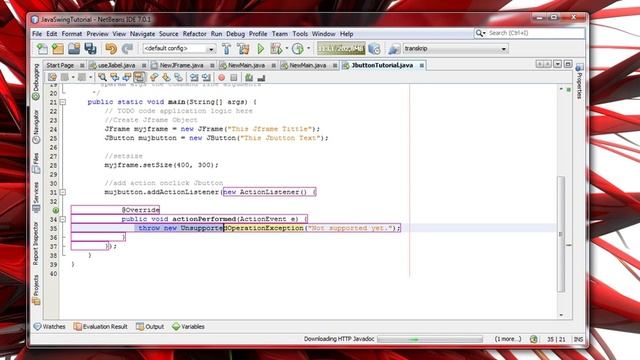
Task: Maximize the editor window button
Action: 568,64
